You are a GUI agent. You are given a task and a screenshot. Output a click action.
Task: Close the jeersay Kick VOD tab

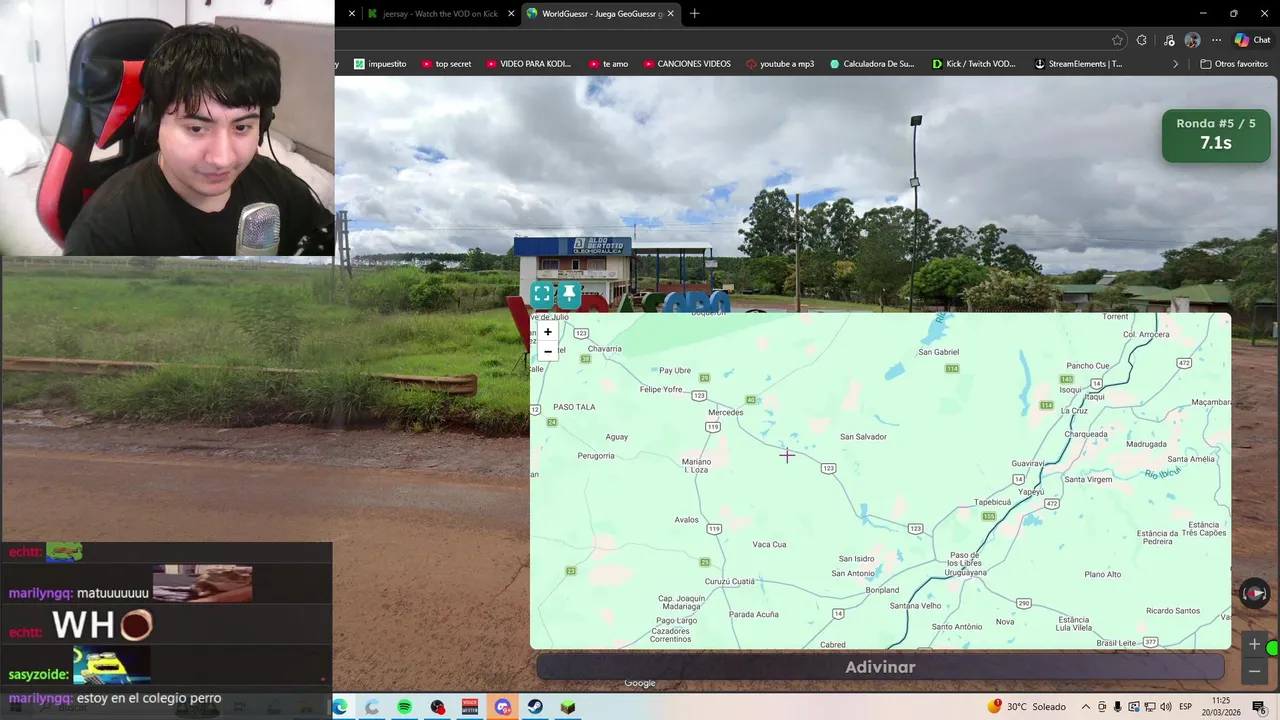pyautogui.click(x=511, y=13)
